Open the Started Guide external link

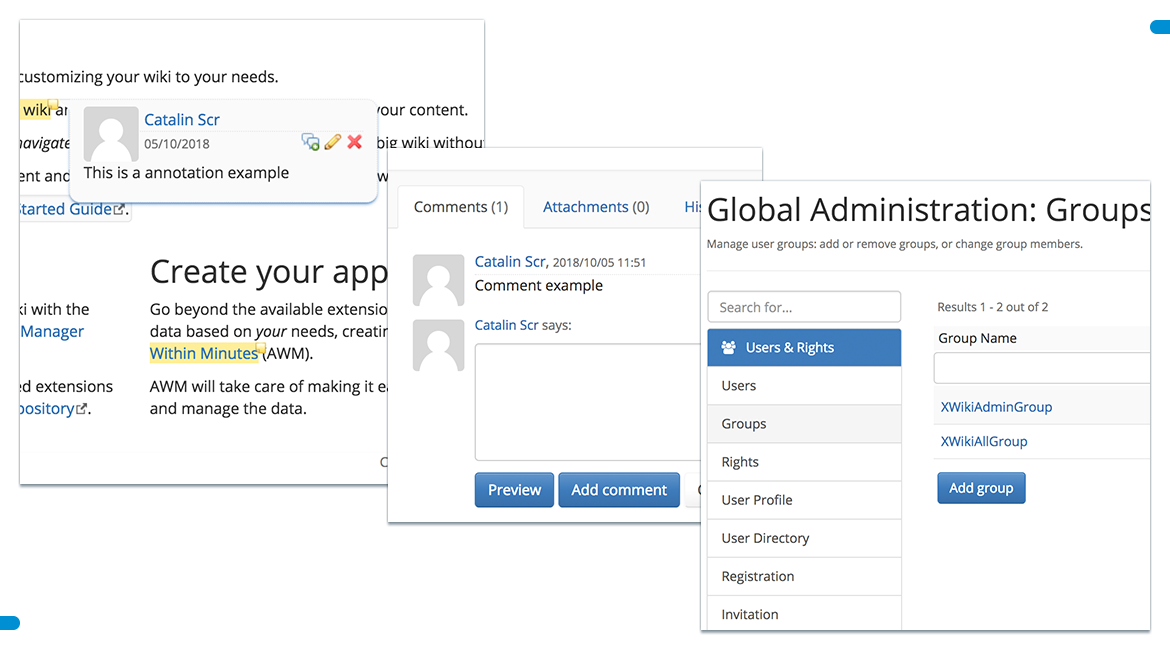coord(72,209)
